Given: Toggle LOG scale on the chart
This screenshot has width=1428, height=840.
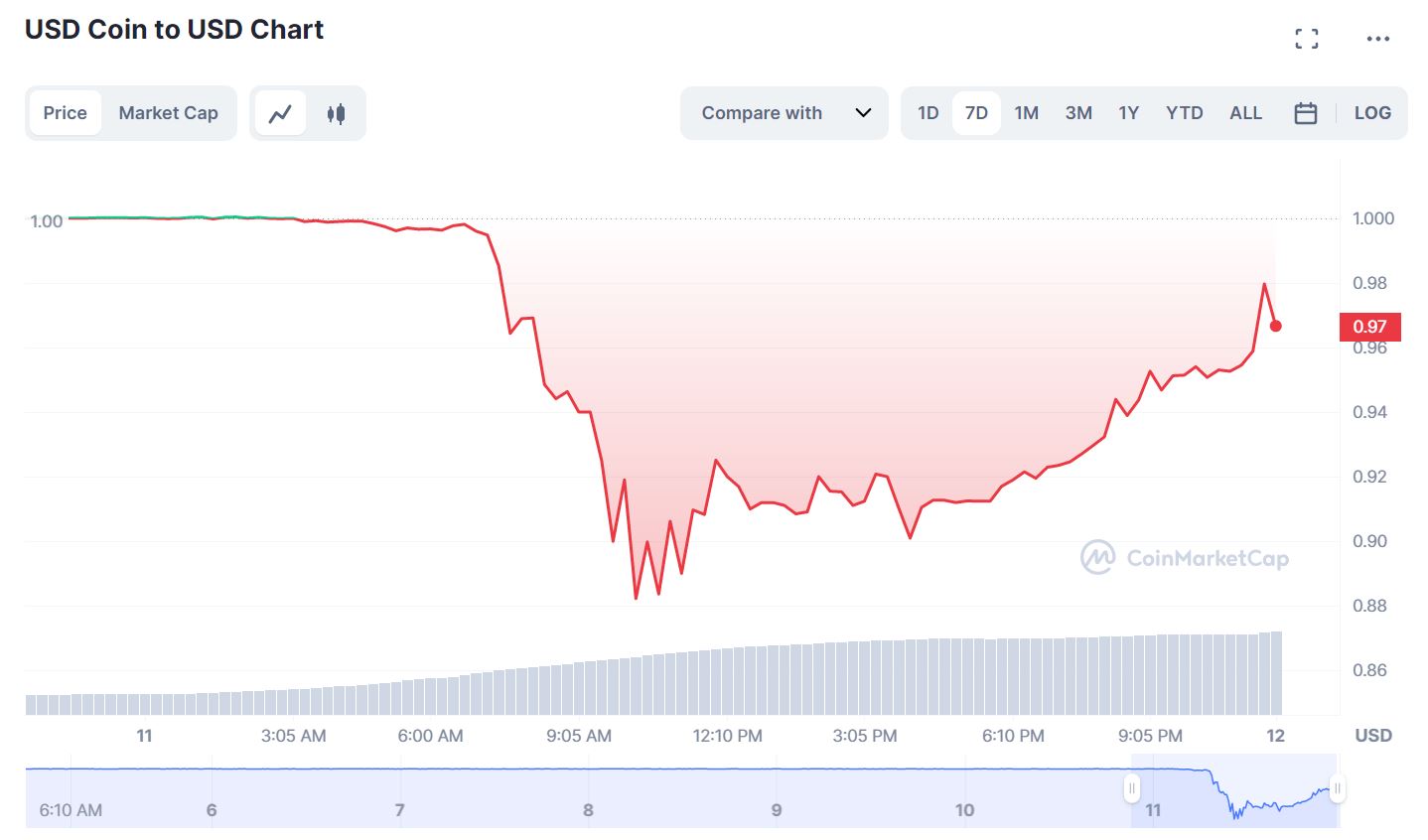Looking at the screenshot, I should (x=1372, y=113).
